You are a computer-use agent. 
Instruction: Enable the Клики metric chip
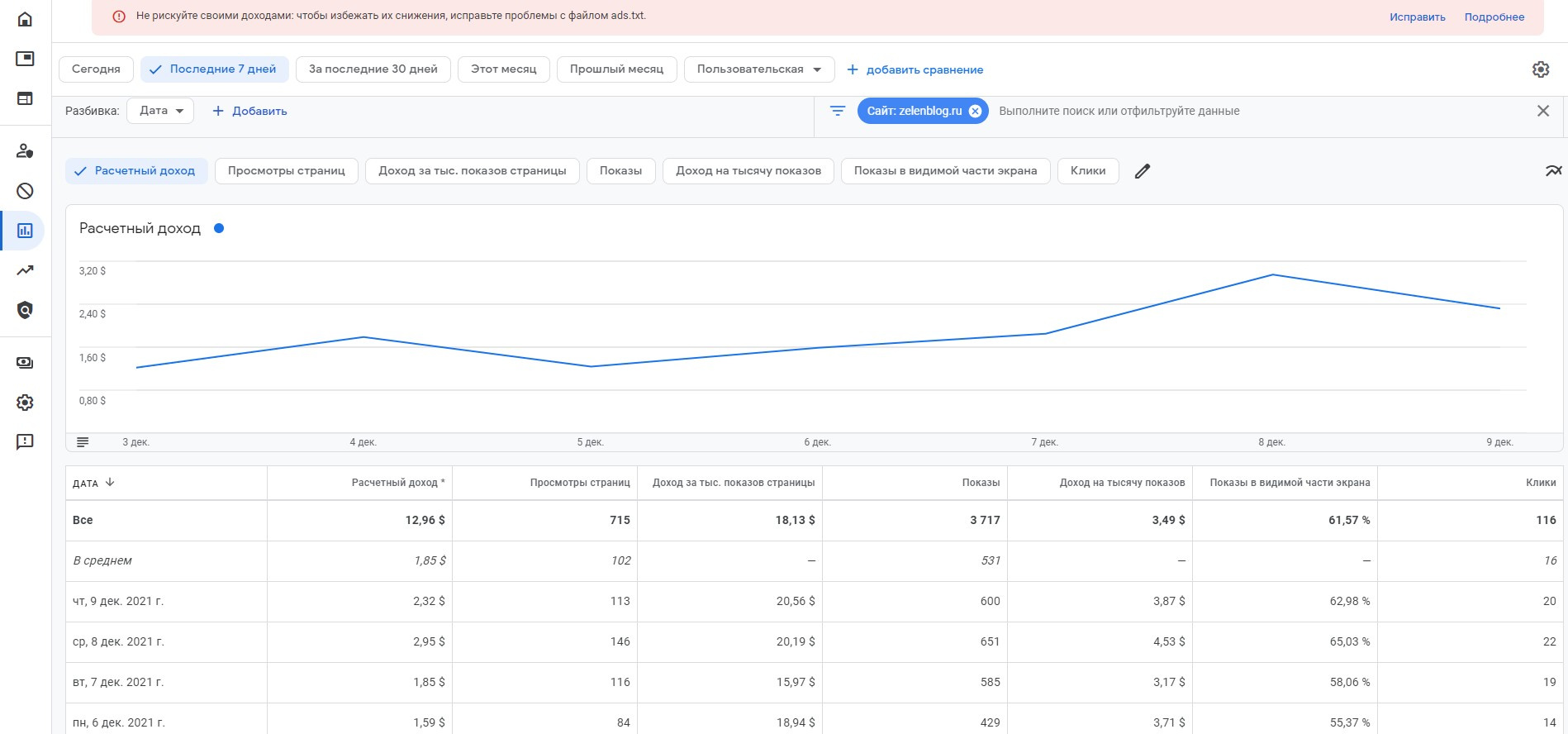(1087, 171)
